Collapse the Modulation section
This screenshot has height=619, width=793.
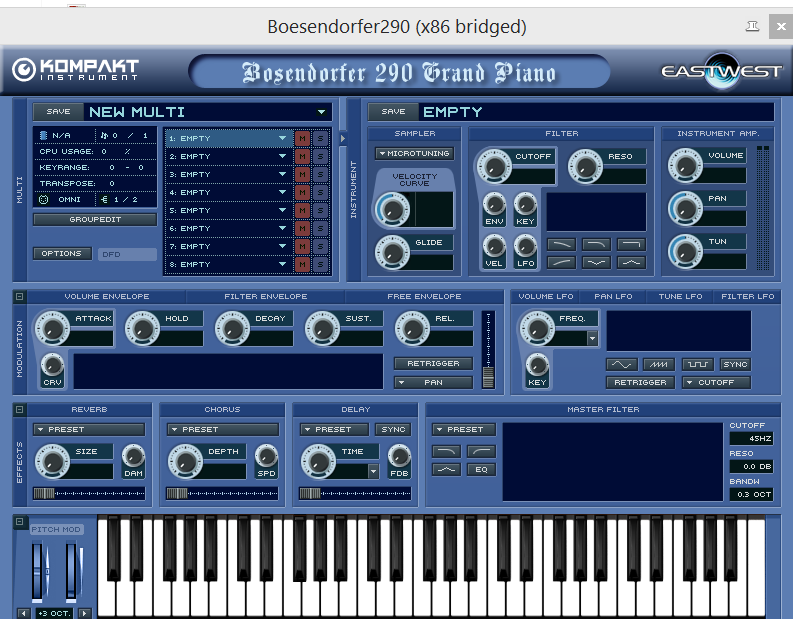coord(19,296)
